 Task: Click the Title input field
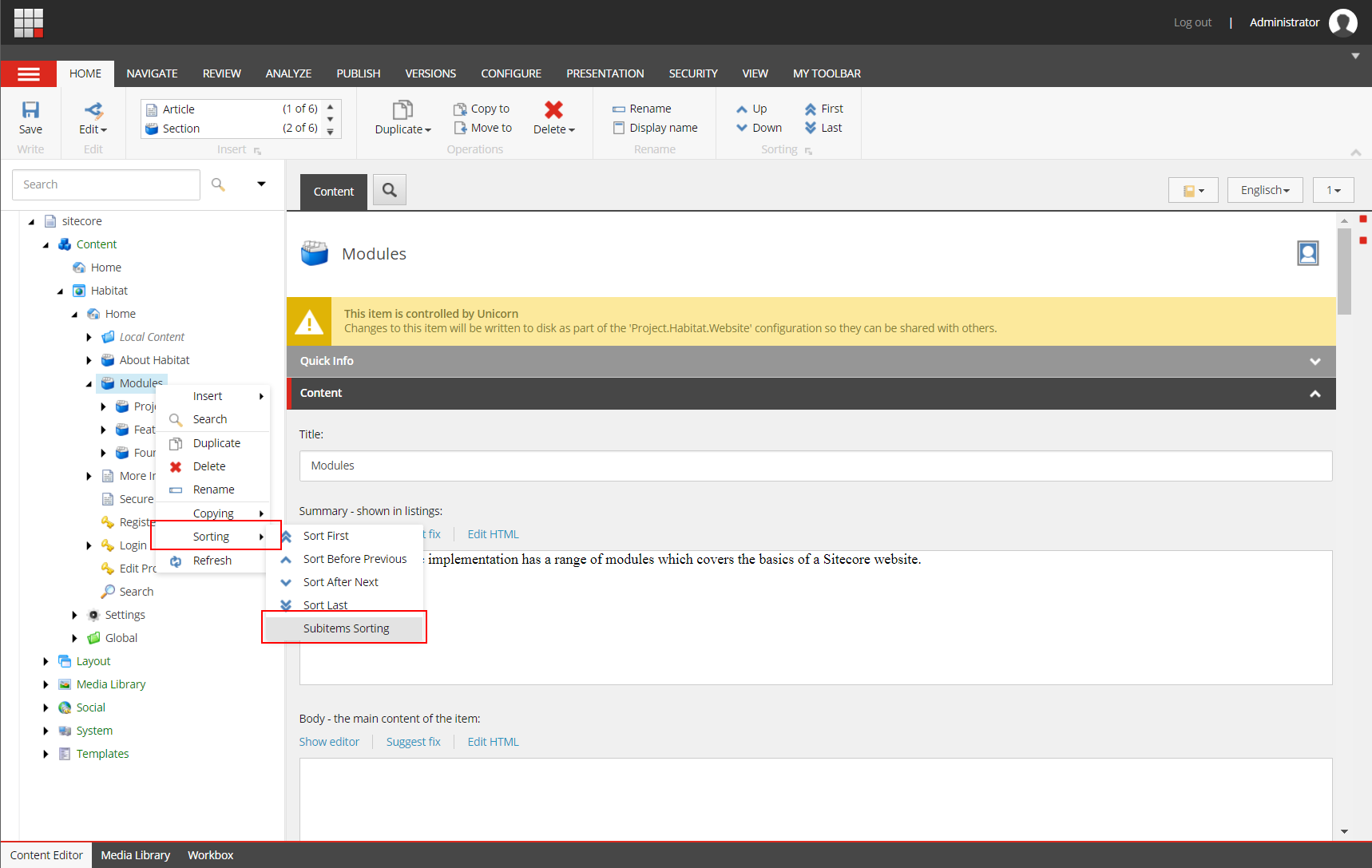(815, 466)
